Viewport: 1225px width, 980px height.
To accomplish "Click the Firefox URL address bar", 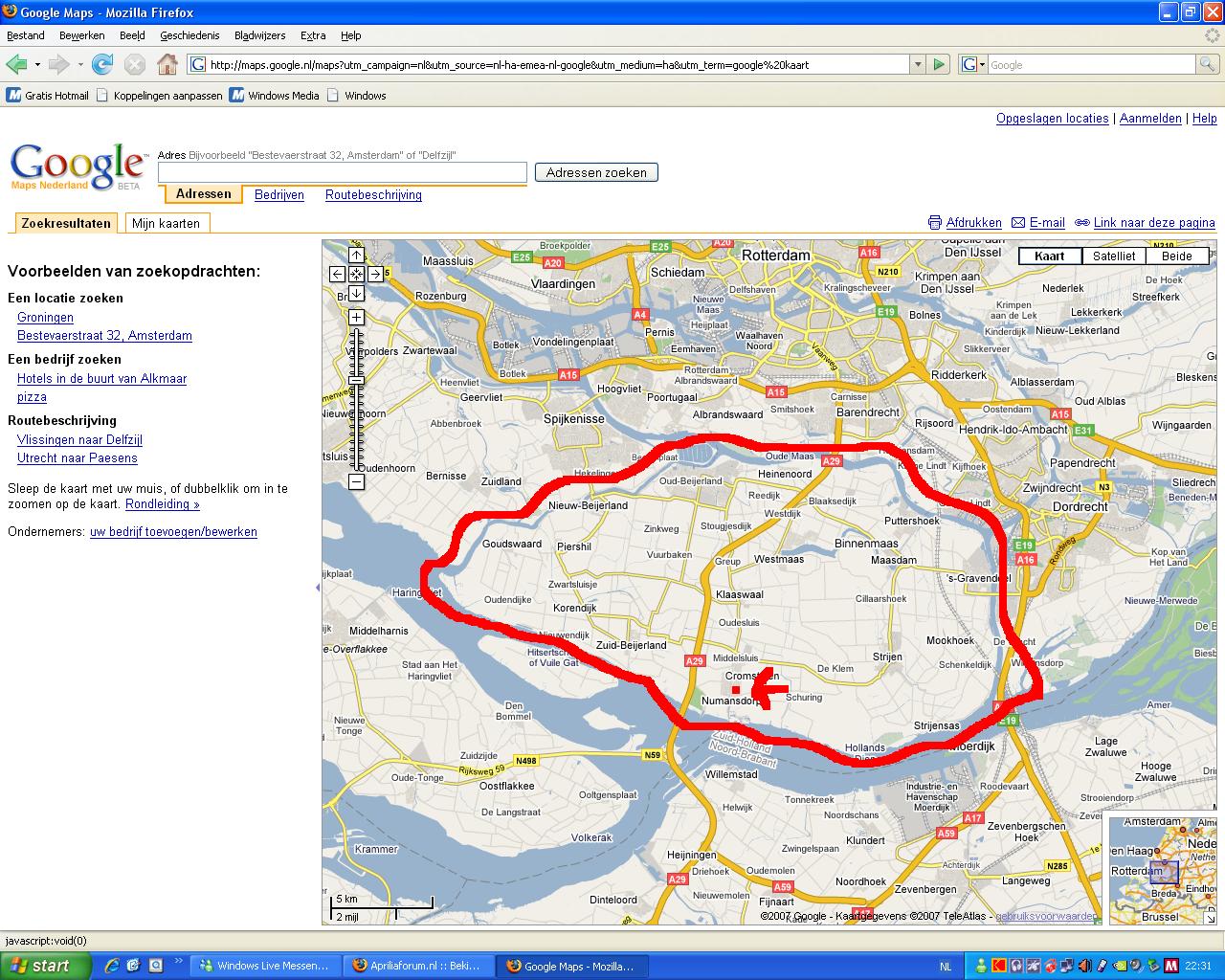I will point(548,64).
